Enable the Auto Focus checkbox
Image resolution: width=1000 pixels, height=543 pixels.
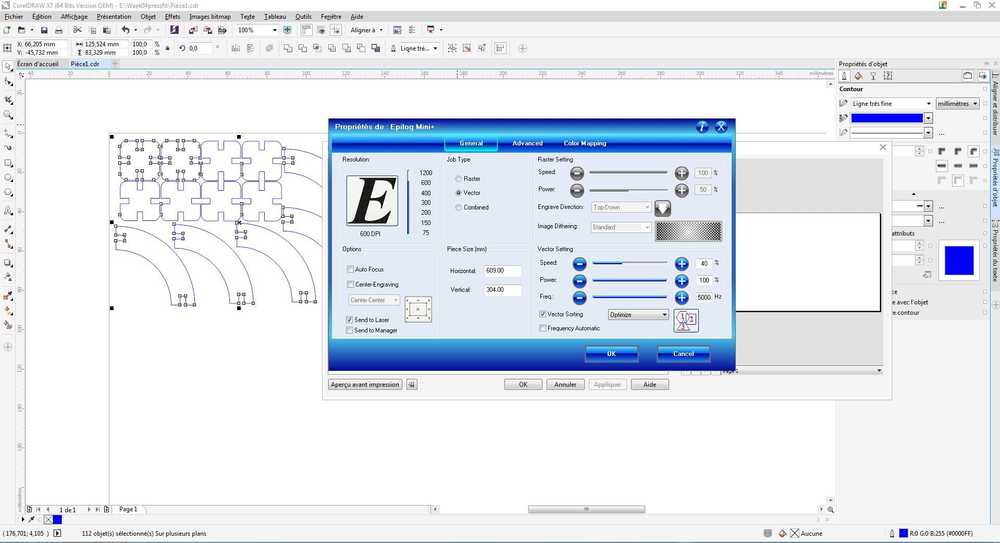350,269
